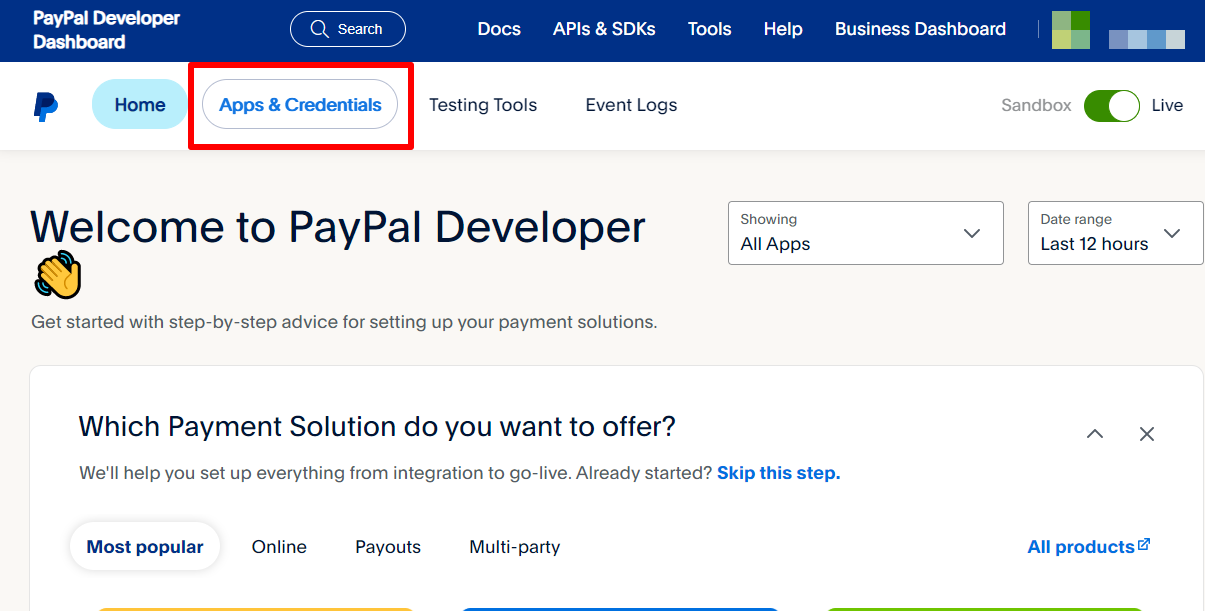Image resolution: width=1205 pixels, height=611 pixels.
Task: Click the waving hand emoji
Action: 58,274
